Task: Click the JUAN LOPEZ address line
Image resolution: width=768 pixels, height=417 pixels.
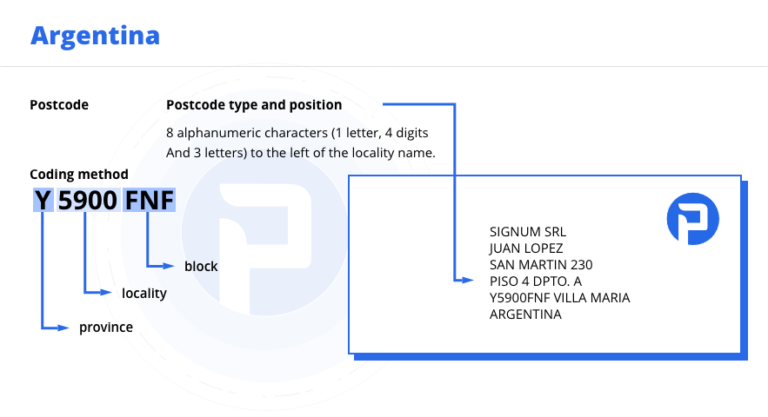Action: (x=527, y=248)
